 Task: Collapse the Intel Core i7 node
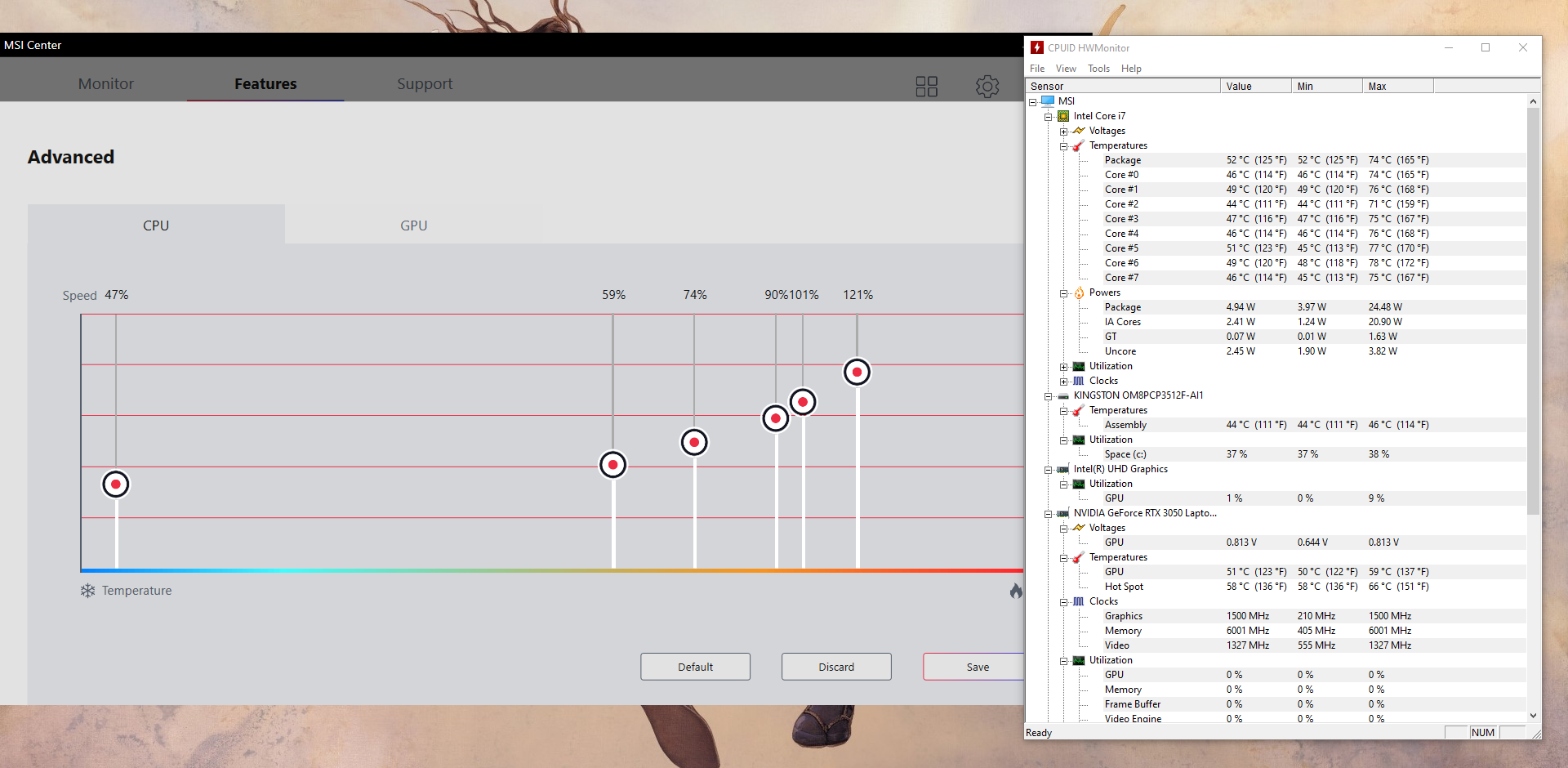click(x=1049, y=117)
